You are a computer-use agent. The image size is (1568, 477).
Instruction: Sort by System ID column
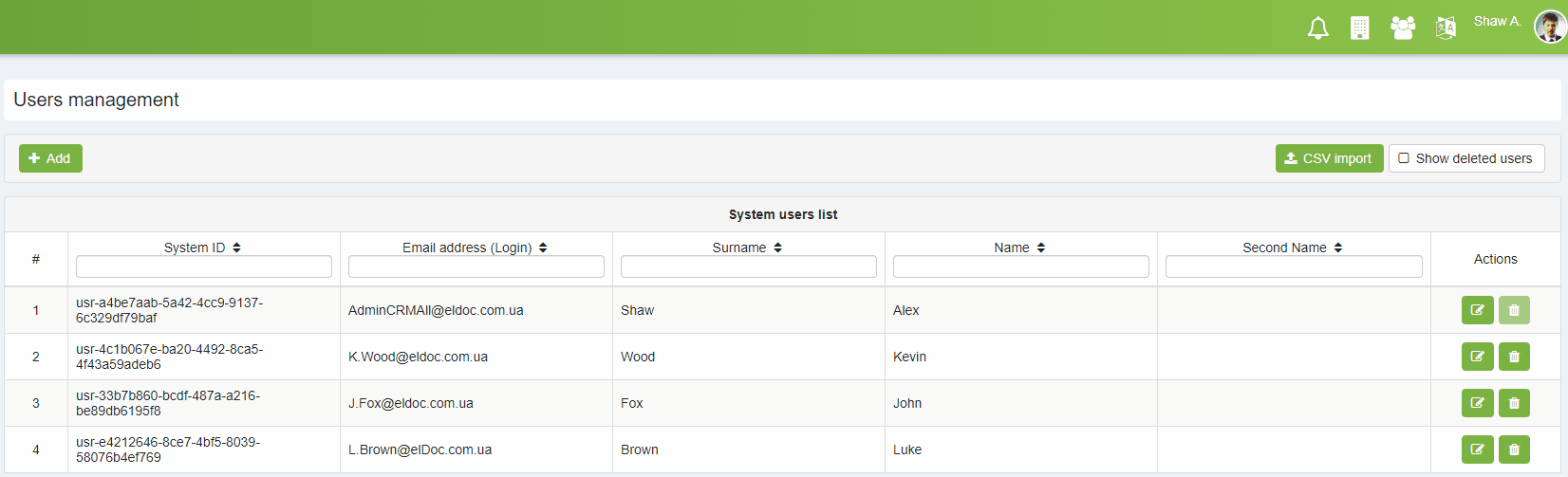(x=236, y=248)
